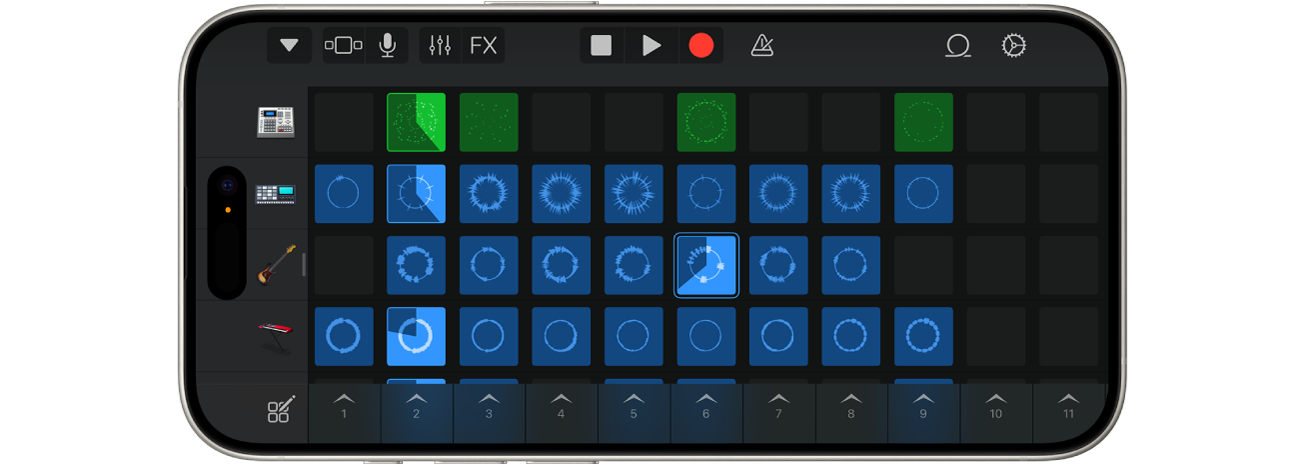This screenshot has height=466, width=1303.
Task: Toggle the highlighted bass cell in column 6
Action: 706,266
